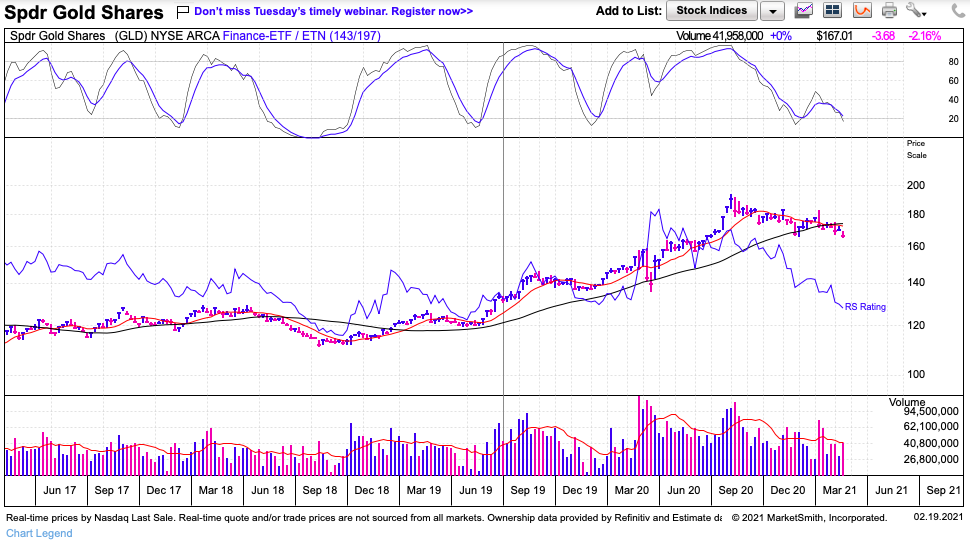Select Mar 20 on the time axis
Image resolution: width=970 pixels, height=540 pixels.
pyautogui.click(x=631, y=490)
